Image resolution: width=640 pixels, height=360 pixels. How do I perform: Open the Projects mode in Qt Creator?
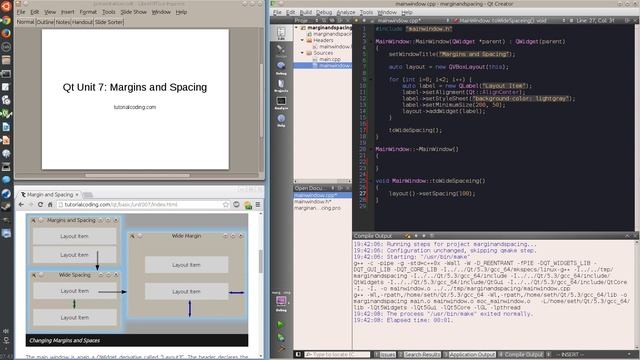281,85
